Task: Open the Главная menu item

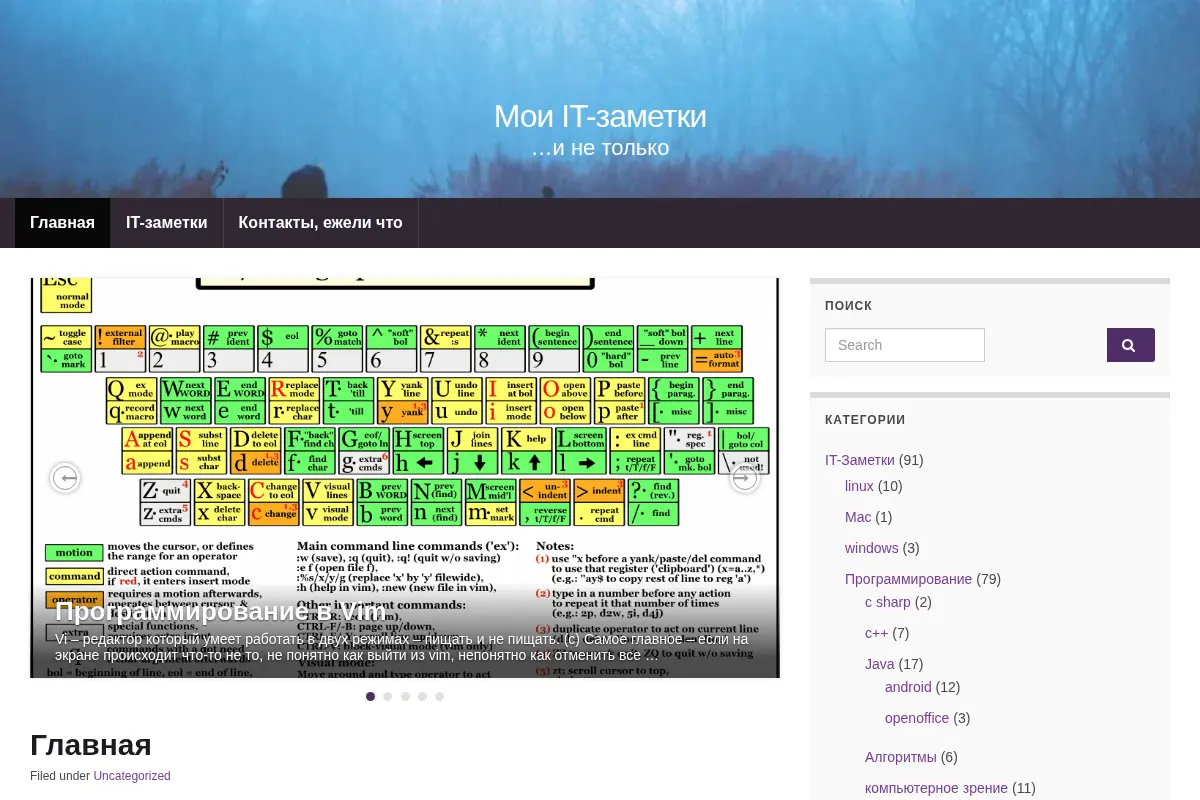Action: click(x=62, y=223)
